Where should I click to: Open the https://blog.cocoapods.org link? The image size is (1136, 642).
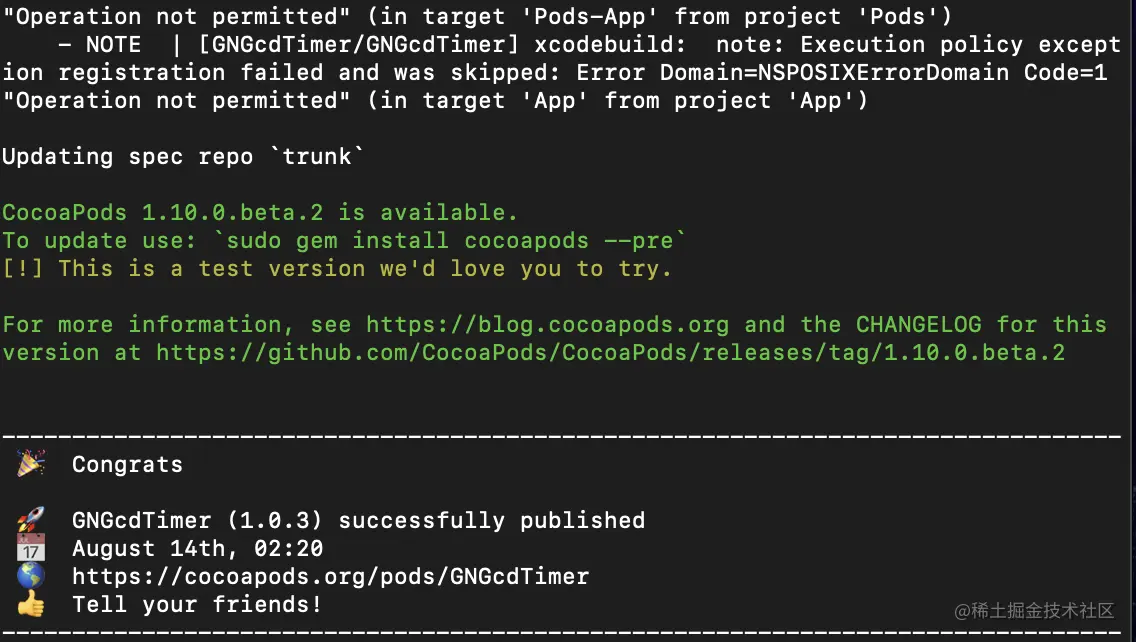[547, 325]
